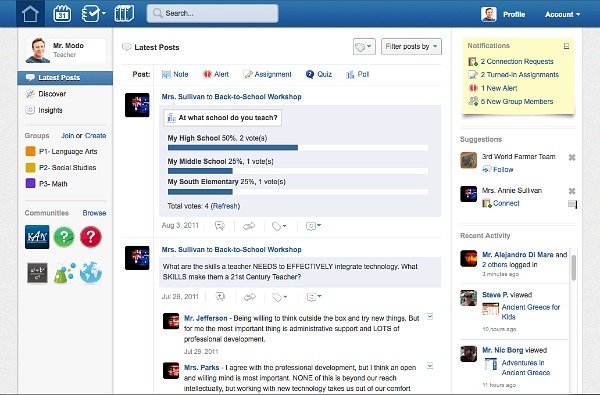Open the KAN community icon
This screenshot has width=600, height=395.
37,237
